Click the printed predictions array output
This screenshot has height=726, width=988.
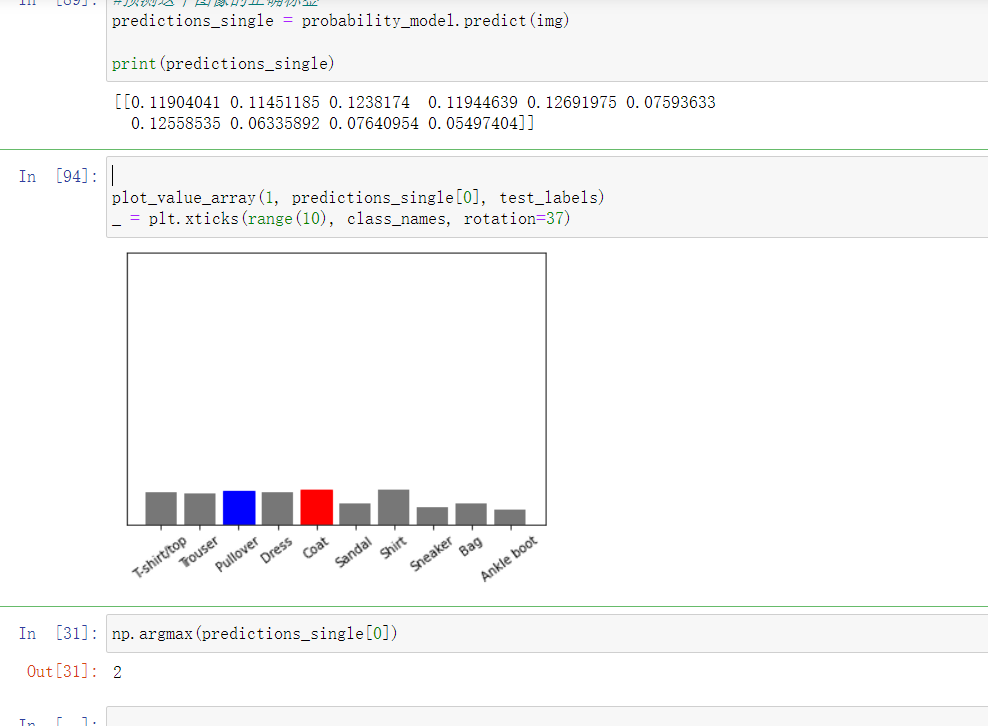point(415,112)
